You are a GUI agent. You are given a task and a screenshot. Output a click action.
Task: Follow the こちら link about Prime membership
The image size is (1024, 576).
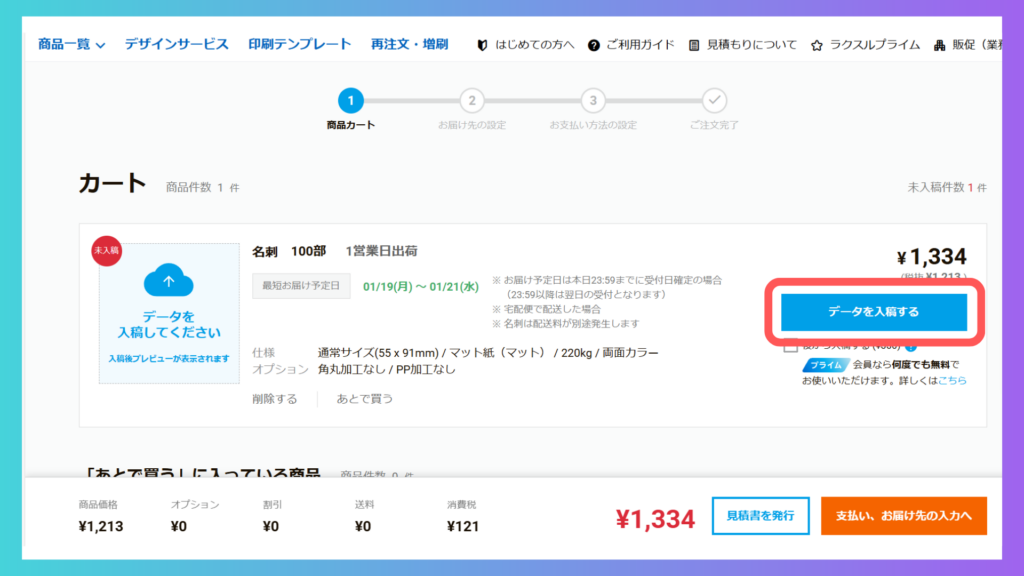pos(952,381)
